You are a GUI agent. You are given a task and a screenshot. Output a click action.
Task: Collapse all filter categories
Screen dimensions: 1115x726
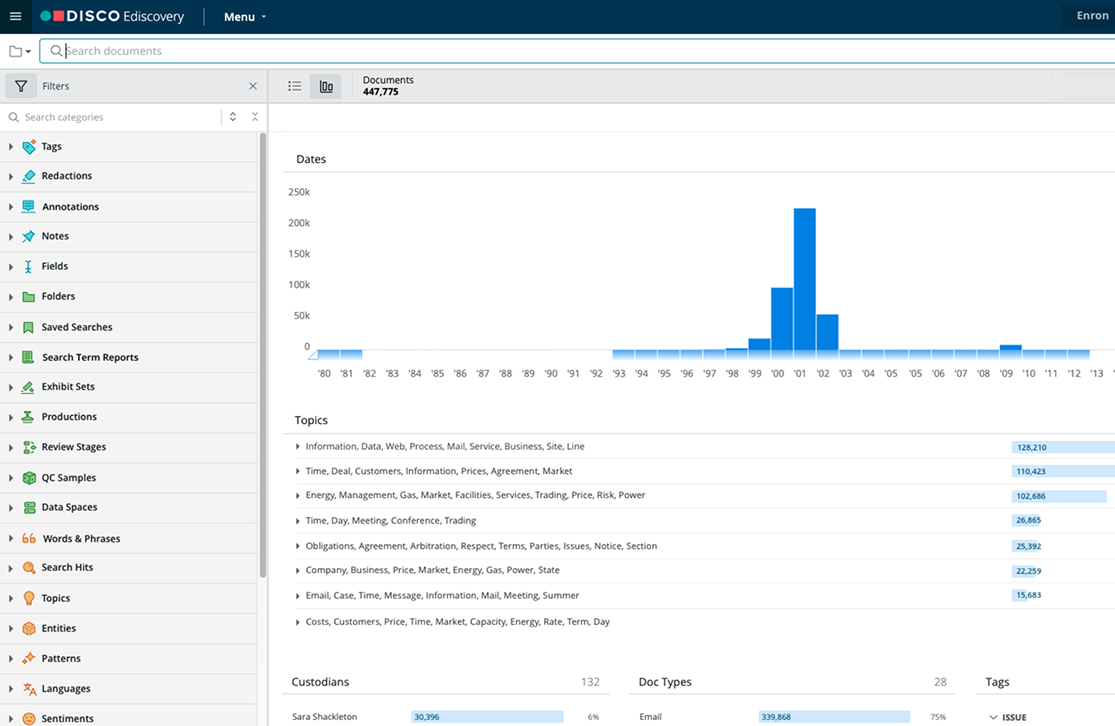click(x=255, y=117)
